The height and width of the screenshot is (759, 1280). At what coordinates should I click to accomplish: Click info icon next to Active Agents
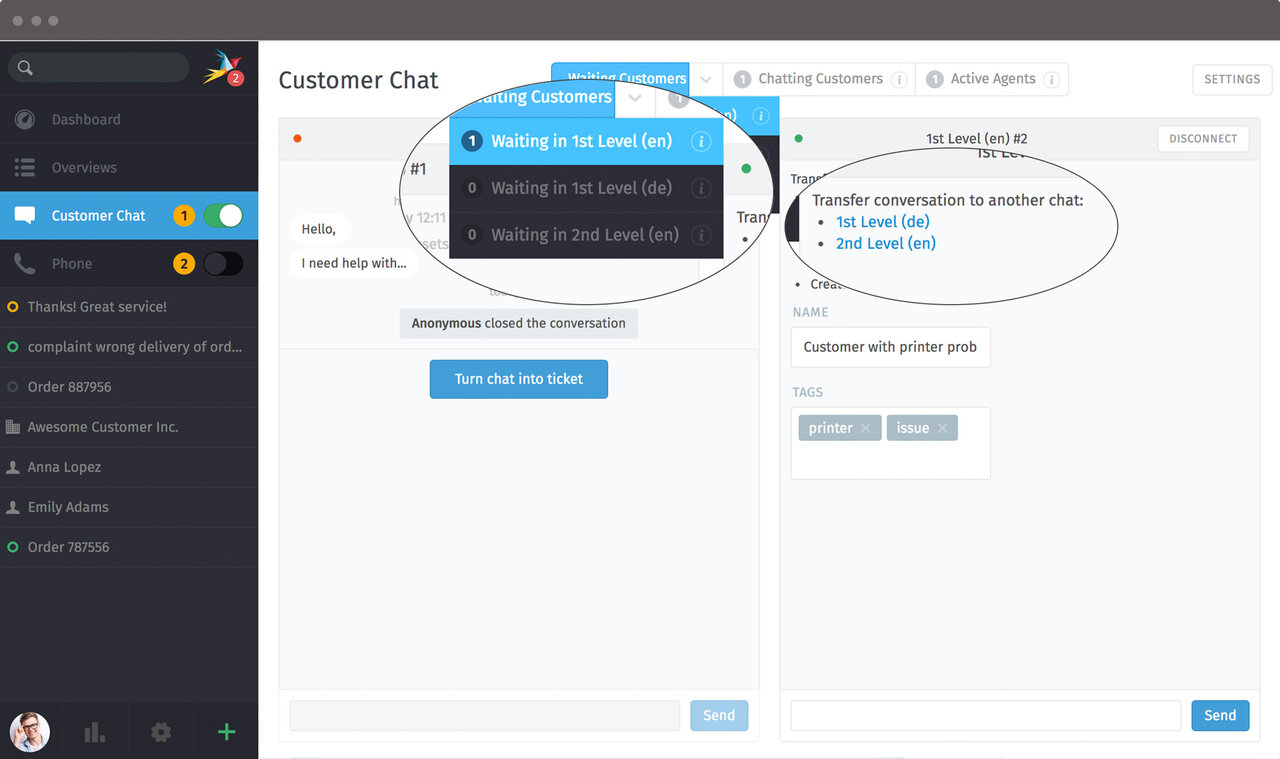point(1051,80)
